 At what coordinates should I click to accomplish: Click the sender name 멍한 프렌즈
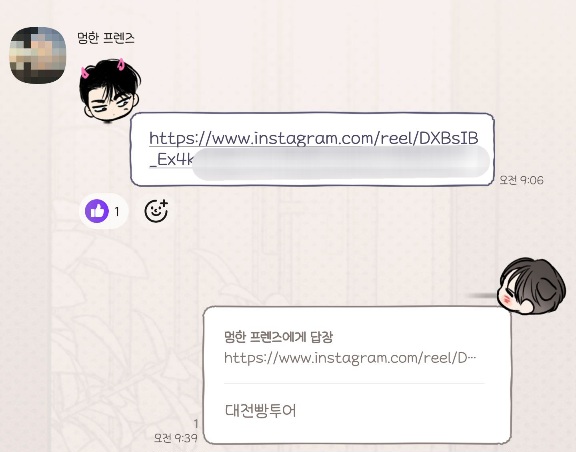106,38
